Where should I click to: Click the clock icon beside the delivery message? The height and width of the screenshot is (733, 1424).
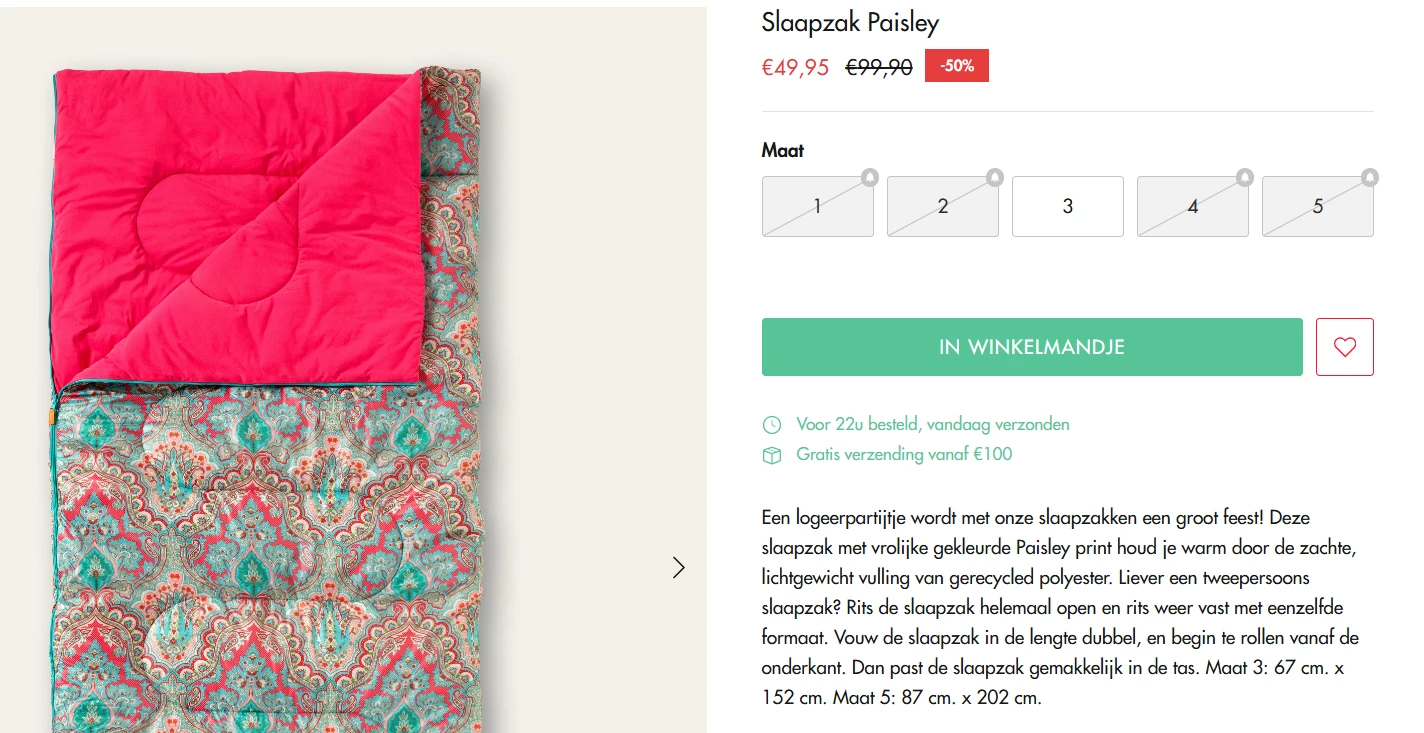(x=771, y=424)
